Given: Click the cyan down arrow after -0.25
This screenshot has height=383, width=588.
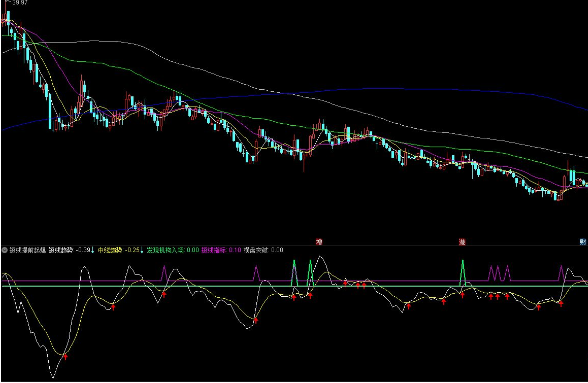Looking at the screenshot, I should coord(142,250).
